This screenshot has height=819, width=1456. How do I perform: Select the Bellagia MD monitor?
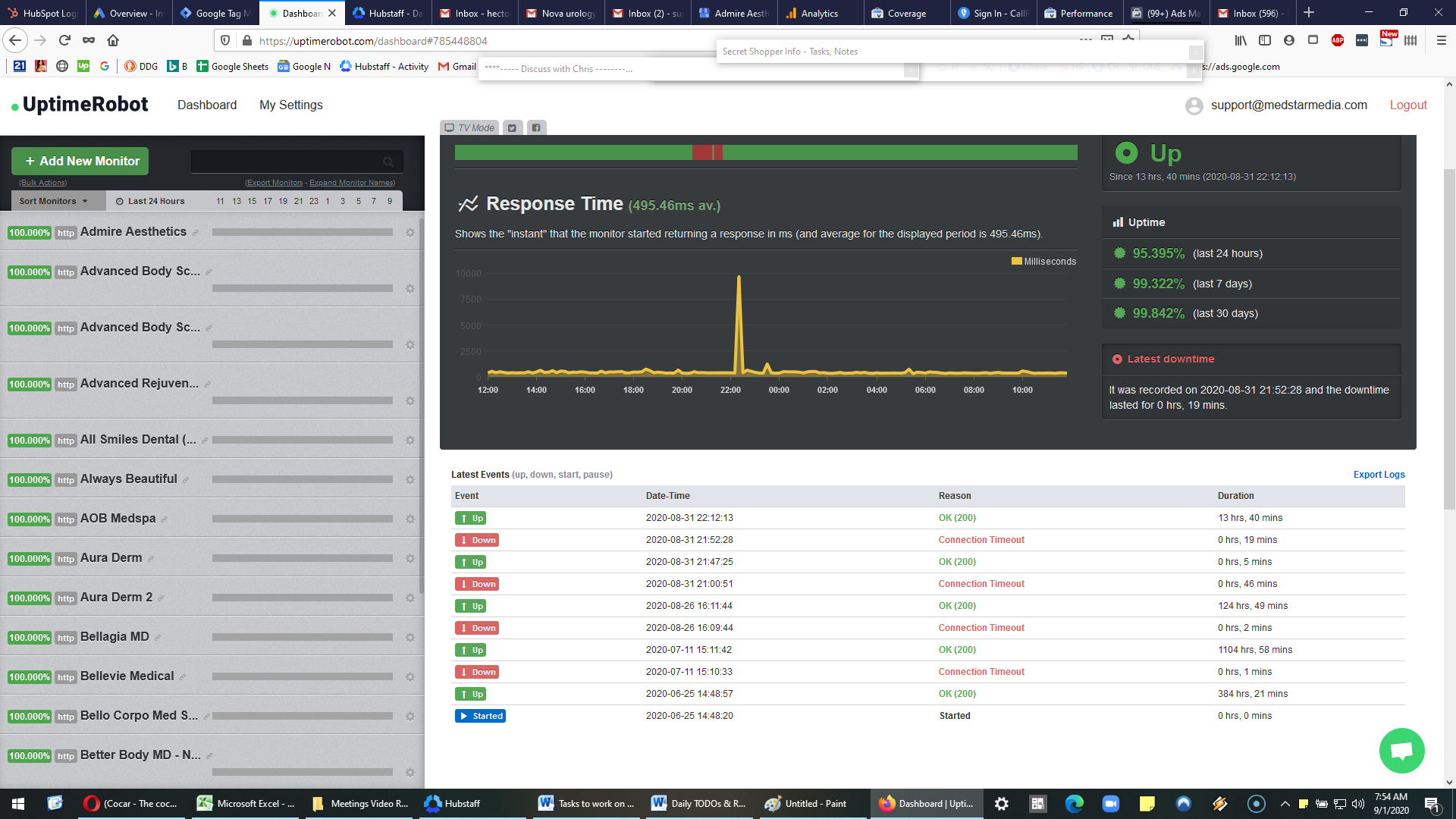point(115,637)
